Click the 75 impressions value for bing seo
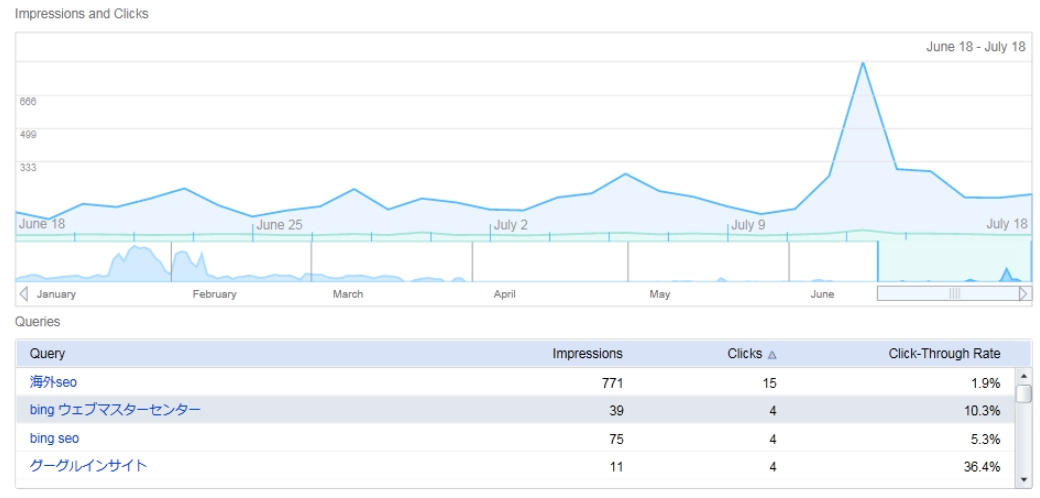The width and height of the screenshot is (1040, 498). click(x=616, y=438)
